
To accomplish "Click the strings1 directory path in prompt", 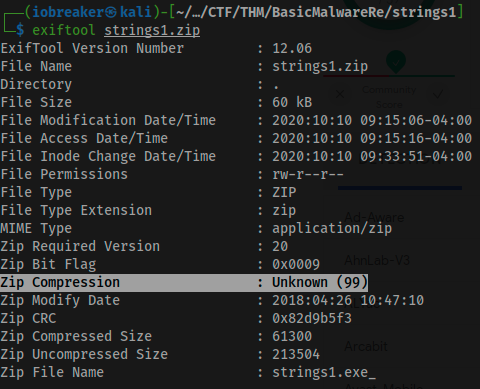I will (424, 12).
